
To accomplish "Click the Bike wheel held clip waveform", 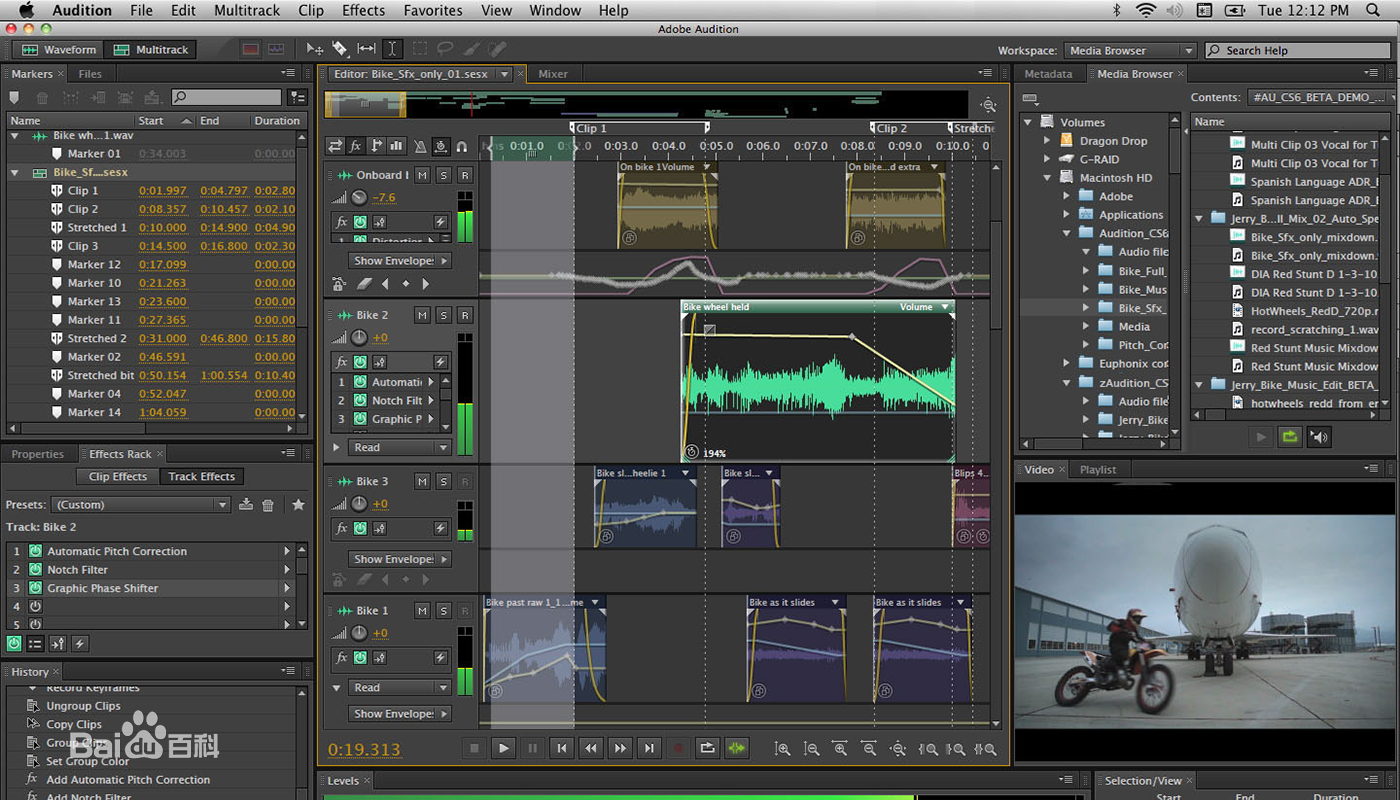I will tap(818, 387).
